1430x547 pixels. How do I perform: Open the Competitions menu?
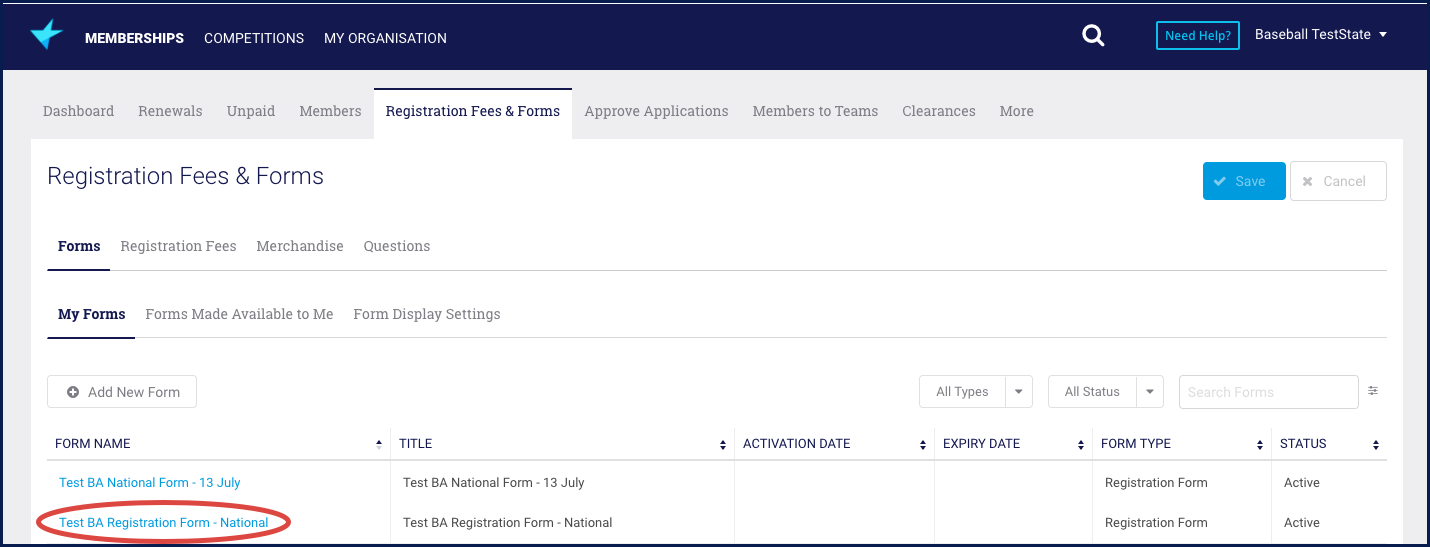coord(254,38)
